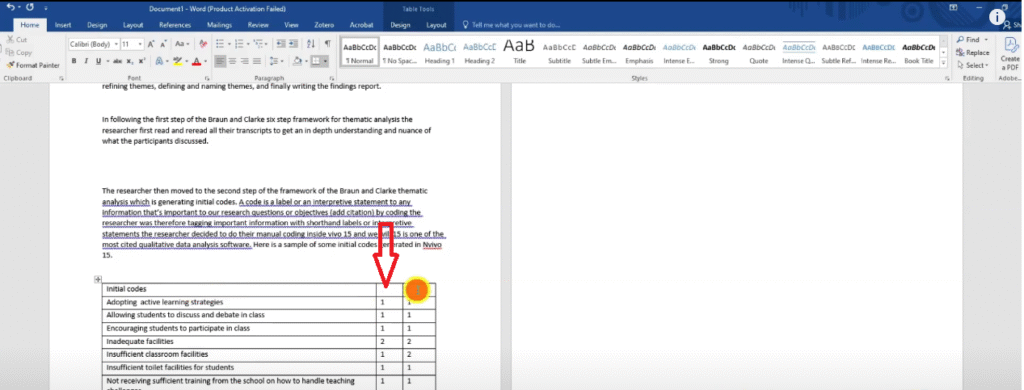Open the Paragraph dialog launcher

point(332,78)
